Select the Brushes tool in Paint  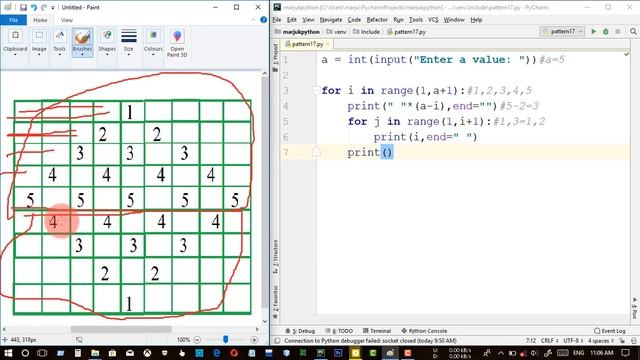pyautogui.click(x=82, y=42)
